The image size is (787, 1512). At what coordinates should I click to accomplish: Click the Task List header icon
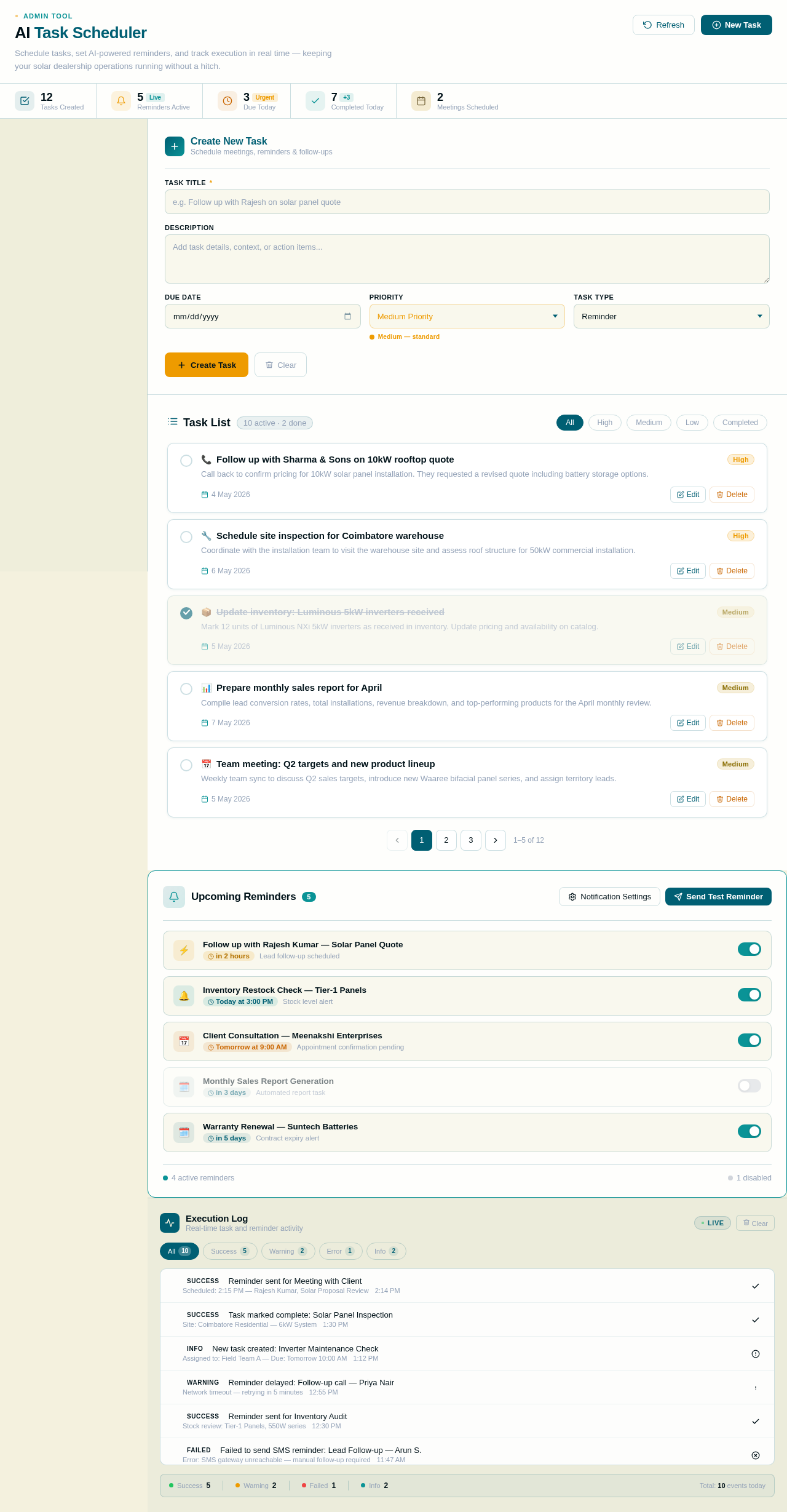(173, 421)
